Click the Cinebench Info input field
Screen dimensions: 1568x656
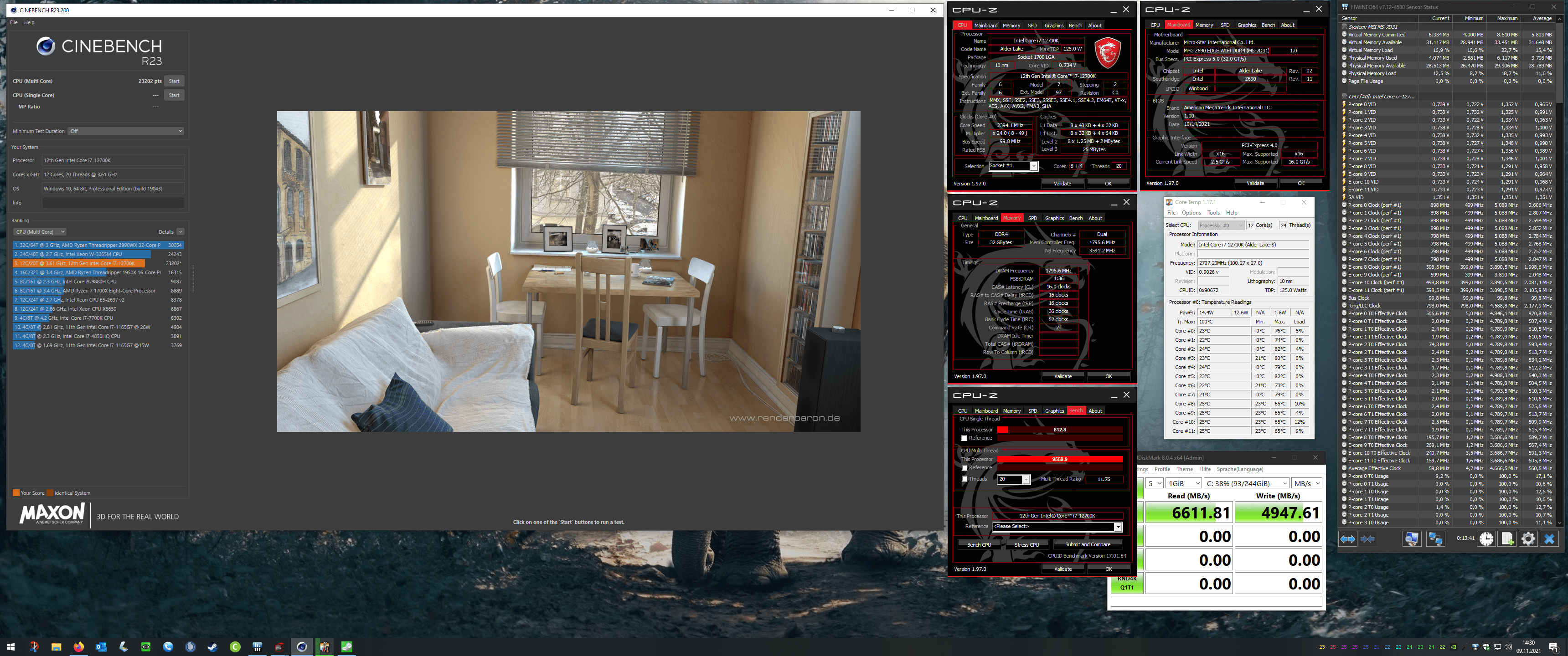tap(113, 203)
